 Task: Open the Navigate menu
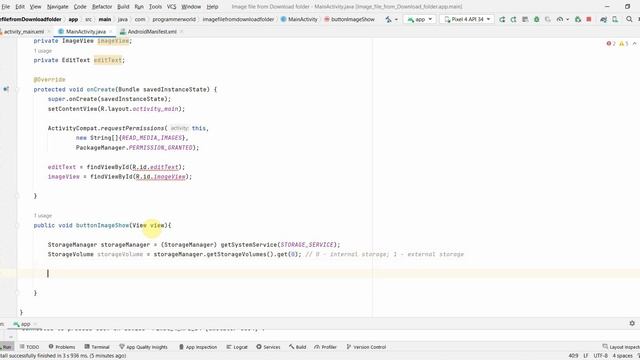pos(58,7)
